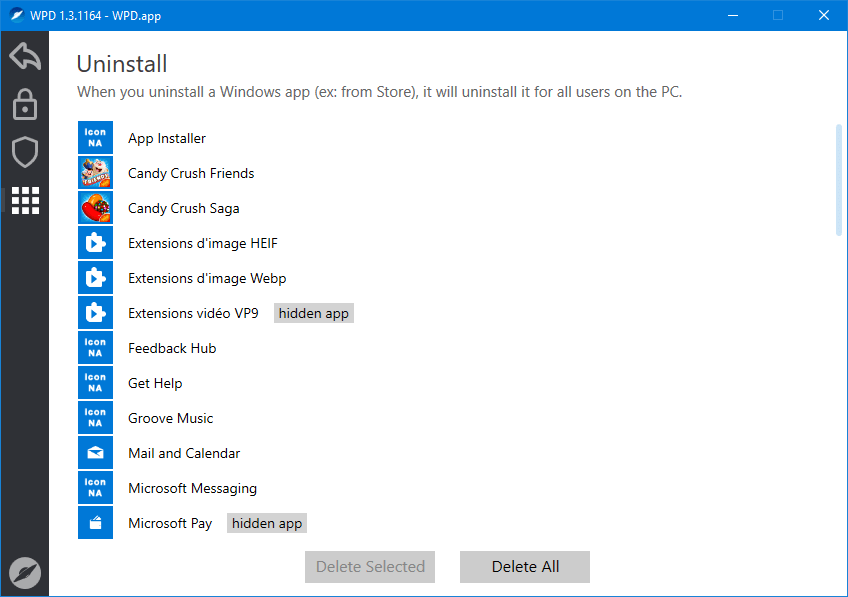Image resolution: width=848 pixels, height=597 pixels.
Task: Select the Candy Crush Saga label
Action: click(x=184, y=209)
